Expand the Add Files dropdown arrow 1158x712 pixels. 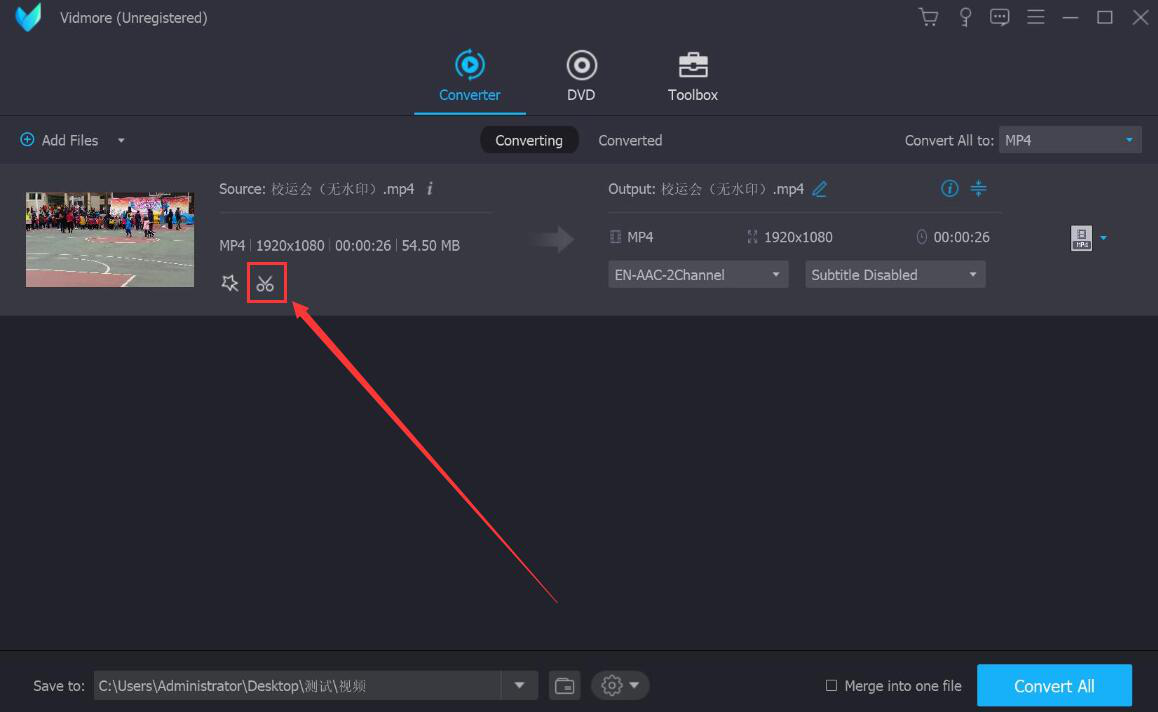tap(121, 140)
